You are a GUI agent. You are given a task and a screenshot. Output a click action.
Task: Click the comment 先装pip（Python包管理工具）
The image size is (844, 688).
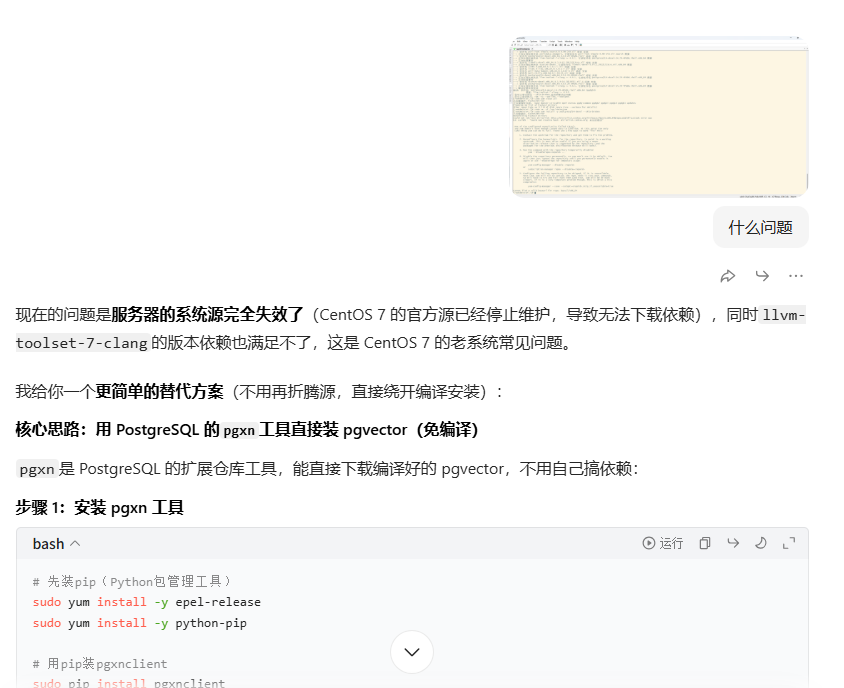point(132,581)
